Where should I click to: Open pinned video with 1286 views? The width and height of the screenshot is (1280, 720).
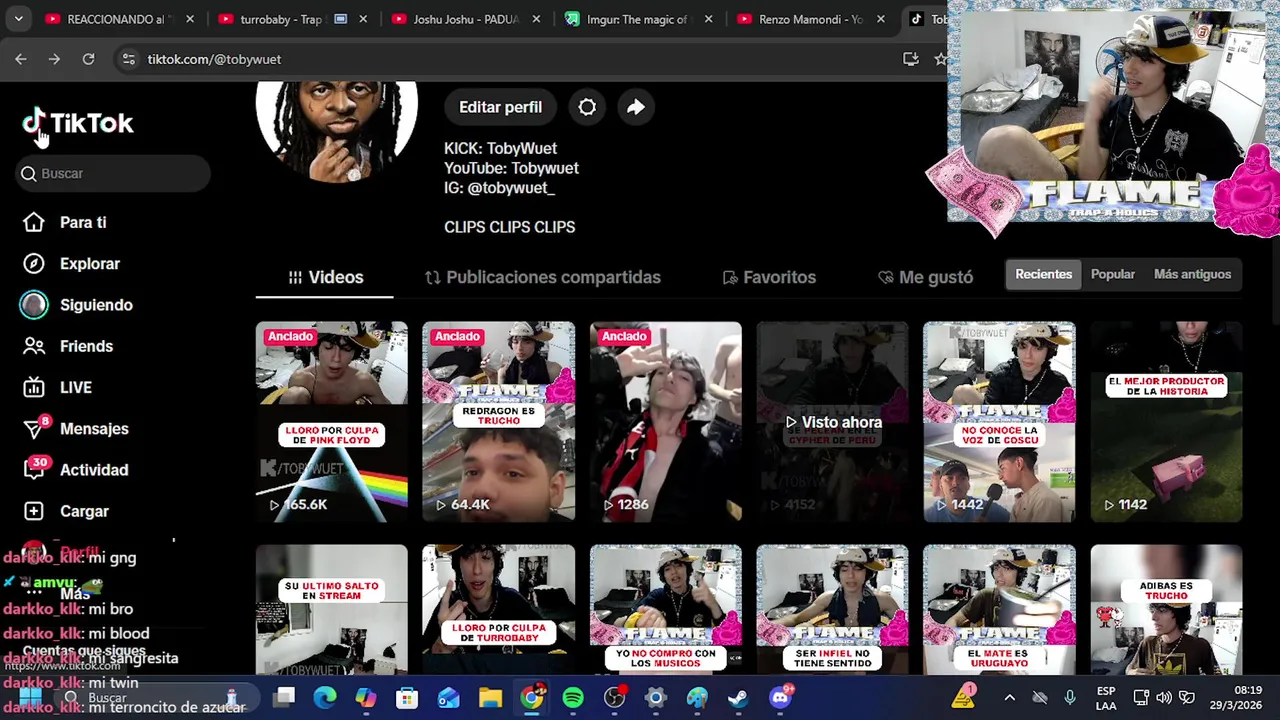pyautogui.click(x=666, y=422)
